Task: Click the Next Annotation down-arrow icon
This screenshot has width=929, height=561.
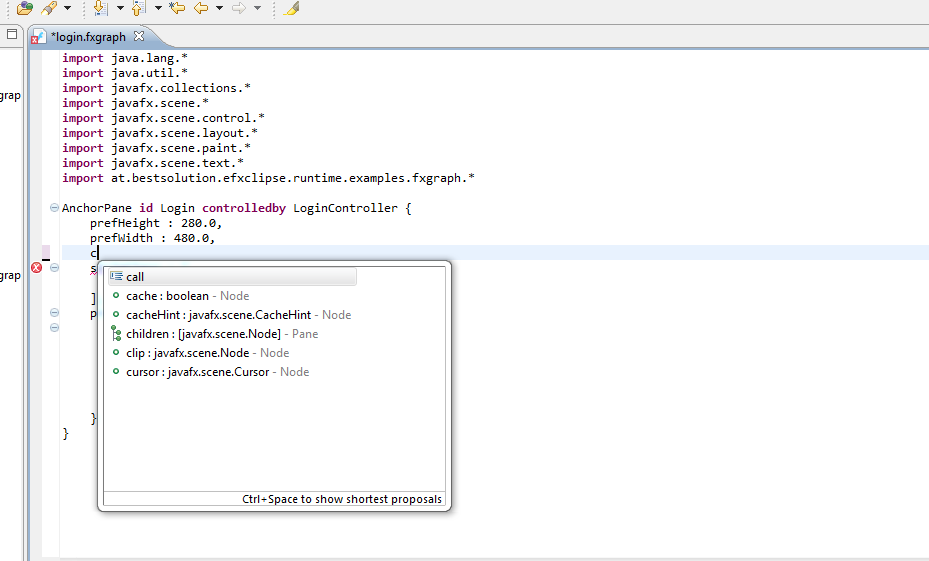Action: (x=101, y=8)
